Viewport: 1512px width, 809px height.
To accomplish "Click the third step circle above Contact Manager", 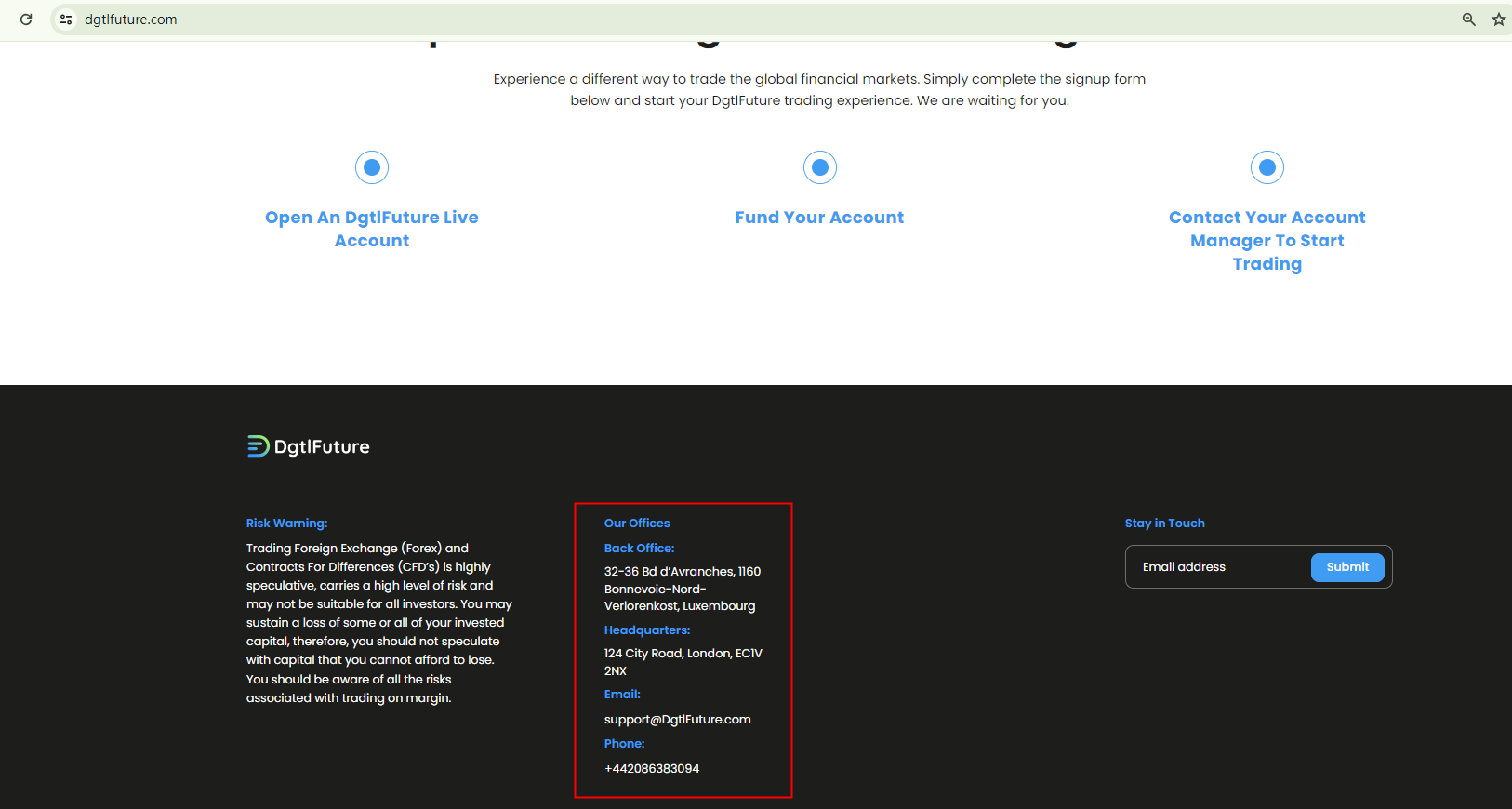I will click(x=1267, y=167).
